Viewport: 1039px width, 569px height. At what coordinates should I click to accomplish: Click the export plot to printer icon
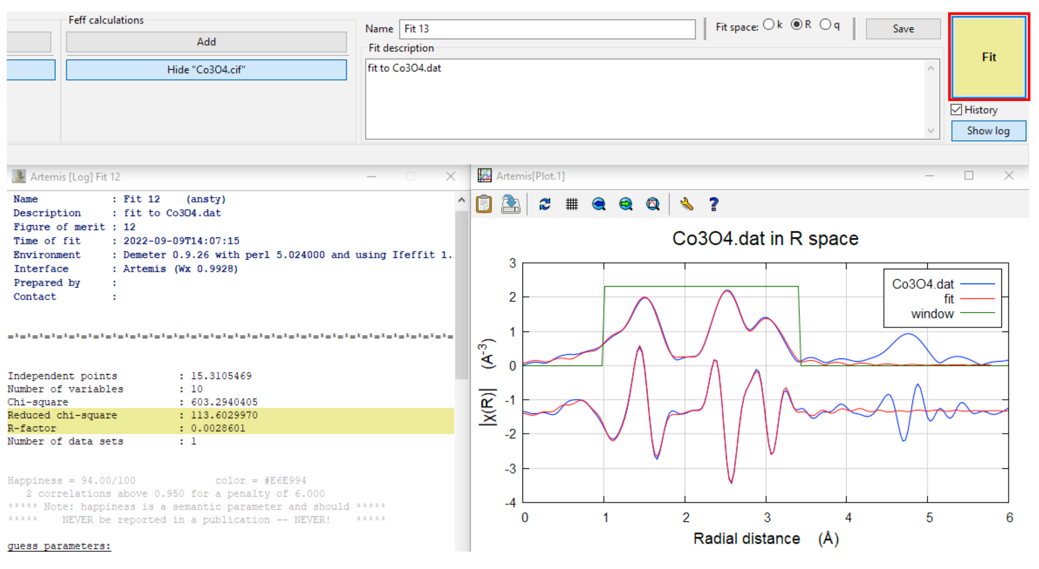point(511,204)
